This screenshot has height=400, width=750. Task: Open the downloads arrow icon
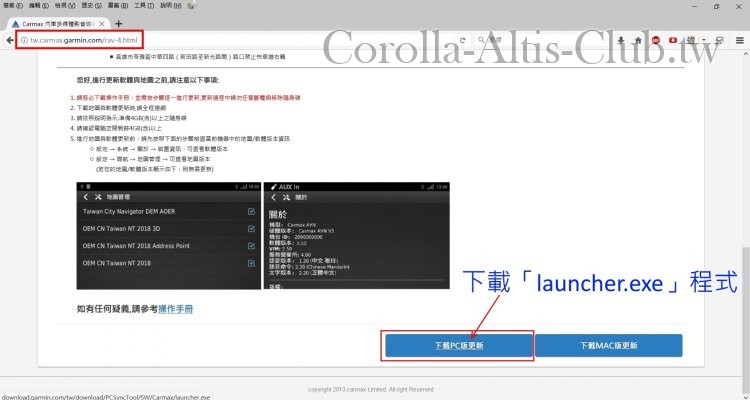621,40
